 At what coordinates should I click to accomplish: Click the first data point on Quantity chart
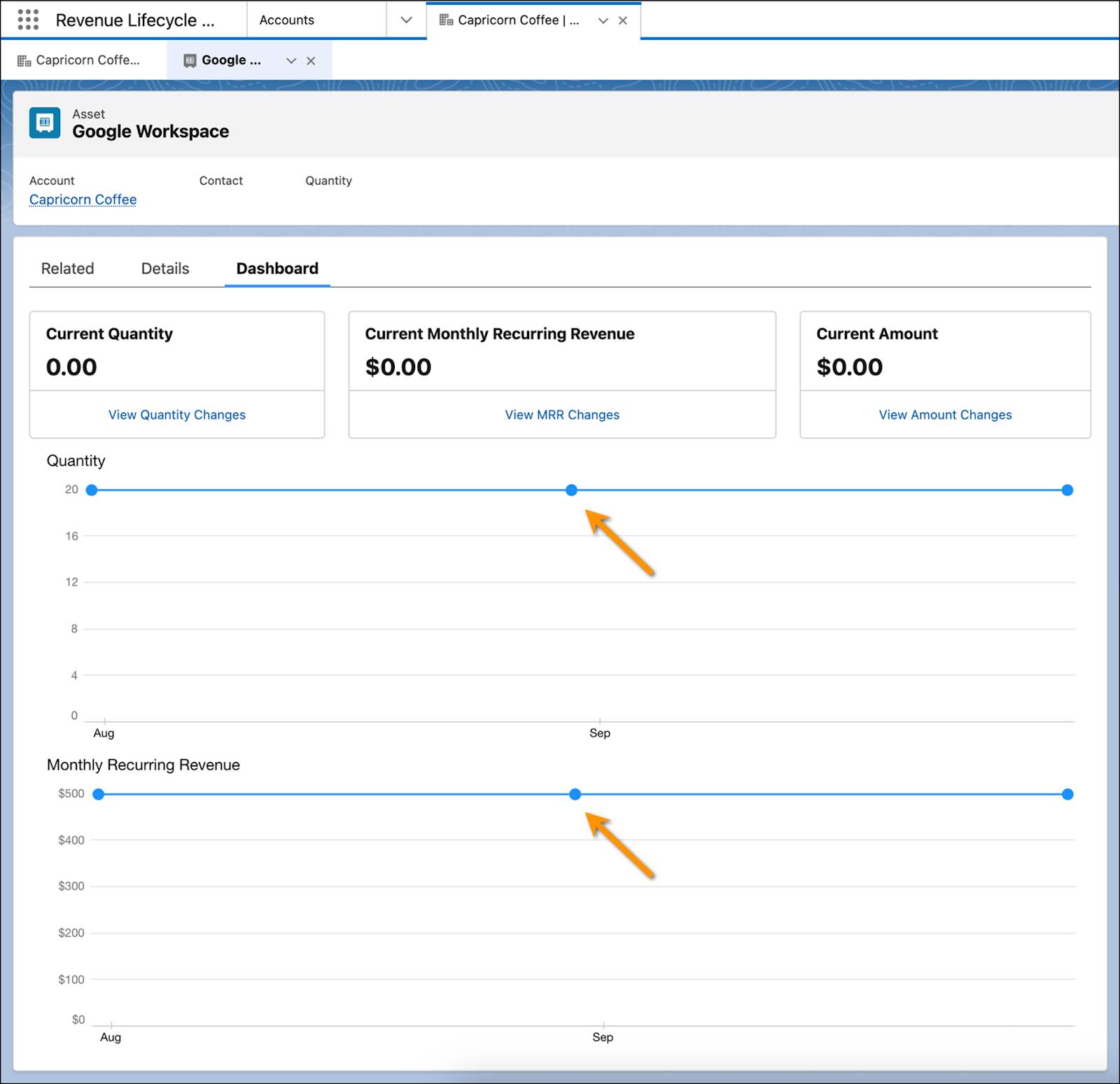(x=92, y=490)
